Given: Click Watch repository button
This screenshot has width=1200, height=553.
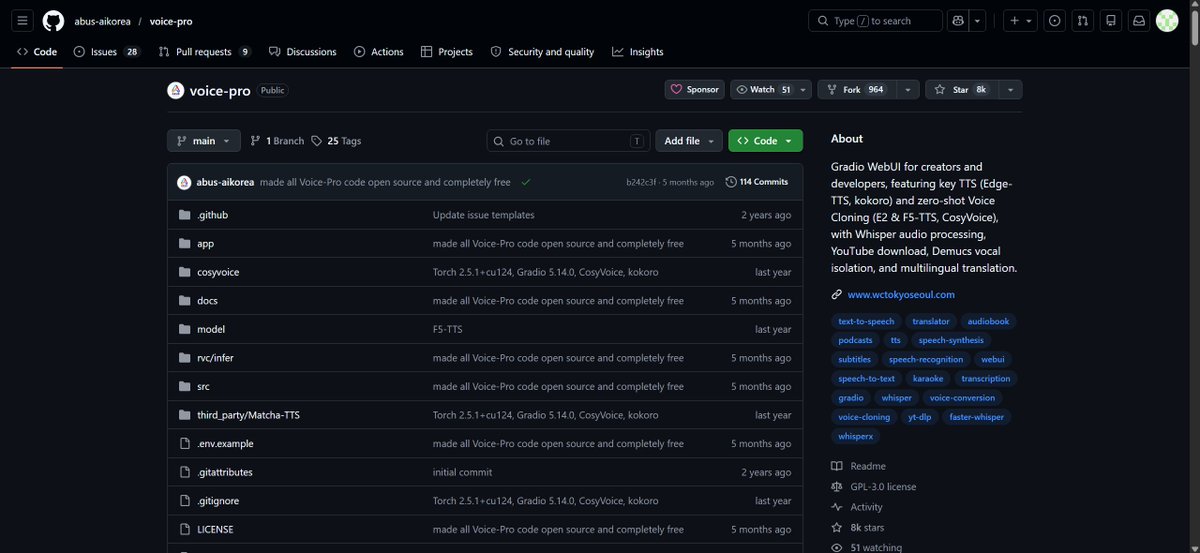Looking at the screenshot, I should click(764, 89).
